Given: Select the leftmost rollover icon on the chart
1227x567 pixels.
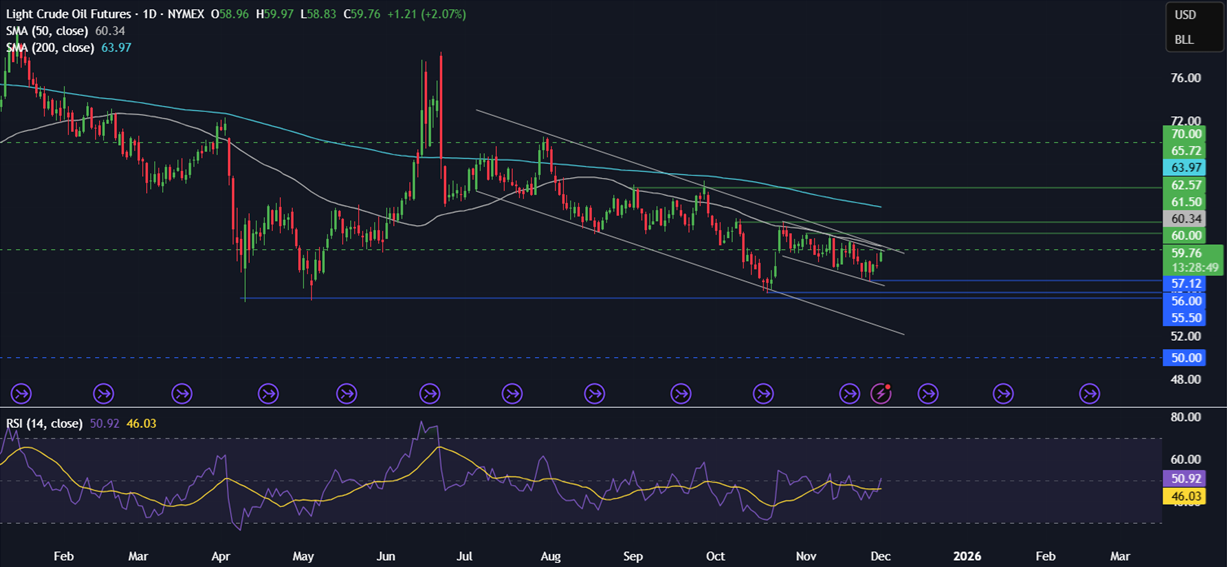Looking at the screenshot, I should pyautogui.click(x=21, y=394).
